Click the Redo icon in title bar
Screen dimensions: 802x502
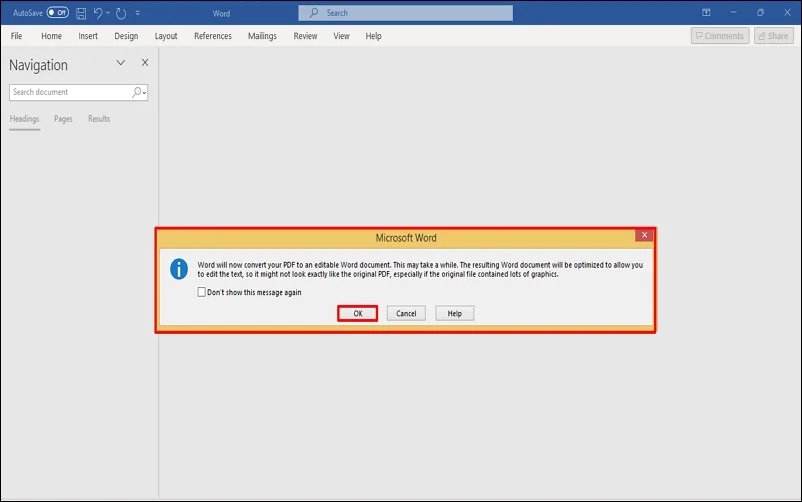pos(121,13)
